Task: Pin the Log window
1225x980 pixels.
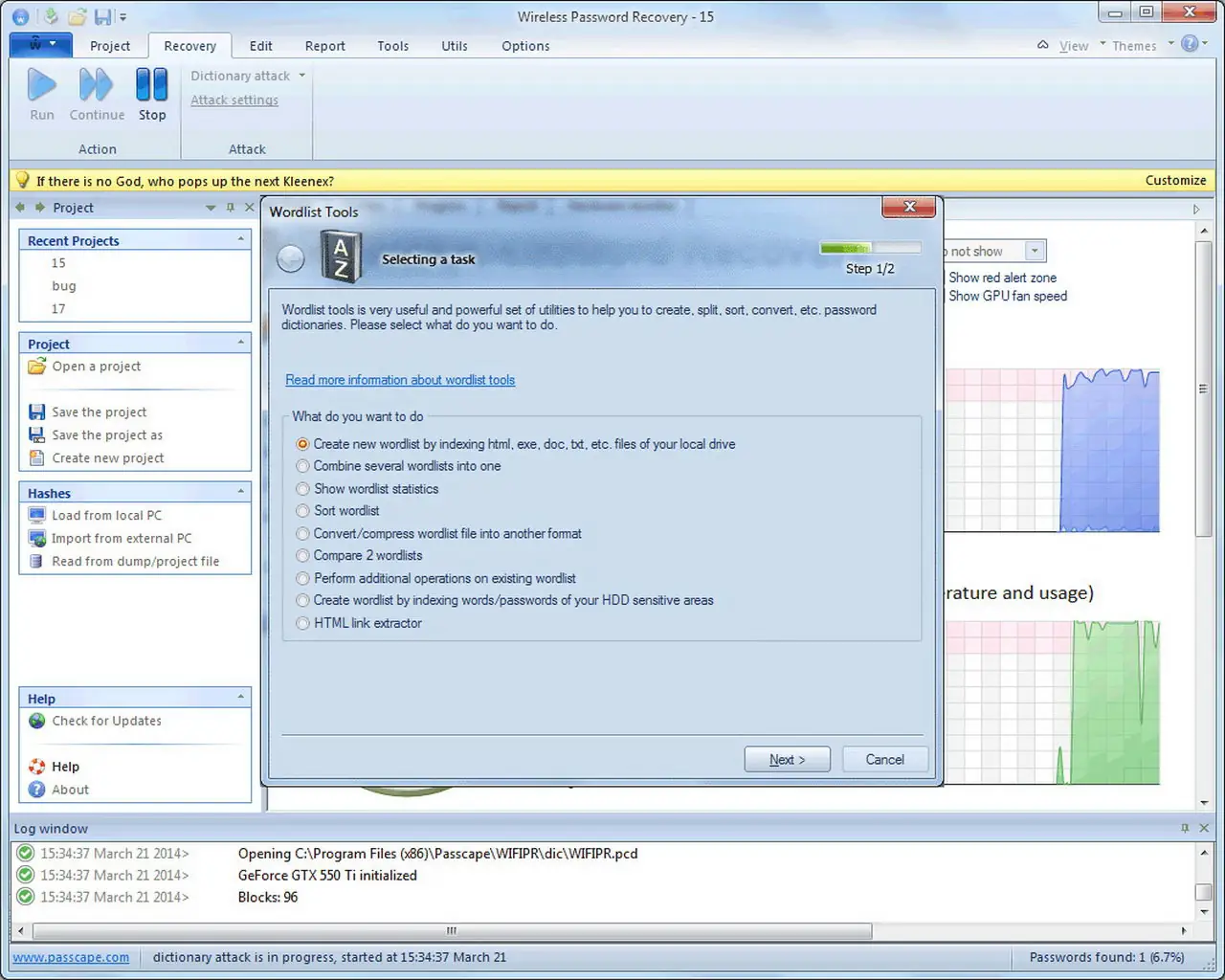Action: click(1185, 828)
